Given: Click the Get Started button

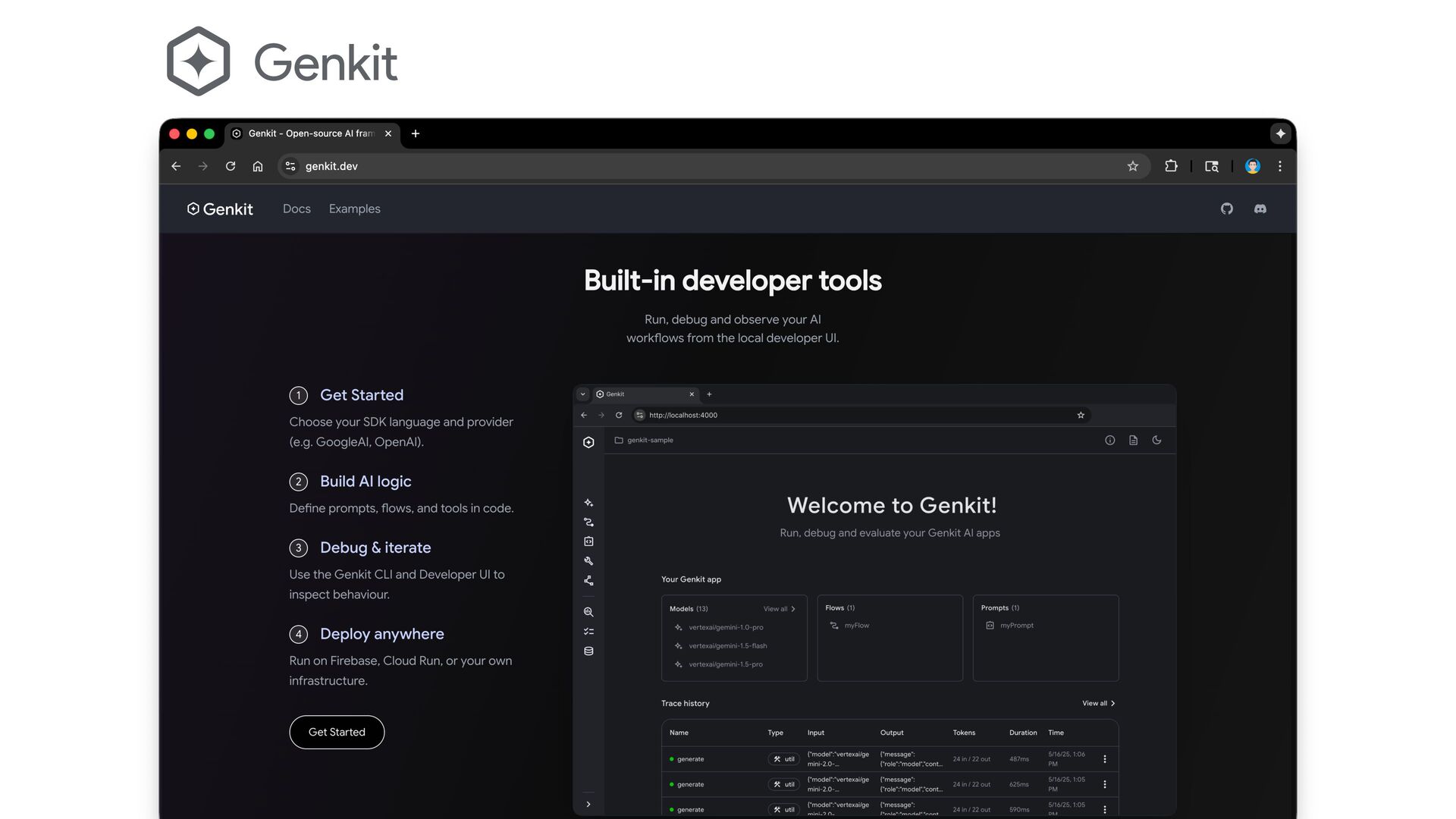Looking at the screenshot, I should pos(337,732).
